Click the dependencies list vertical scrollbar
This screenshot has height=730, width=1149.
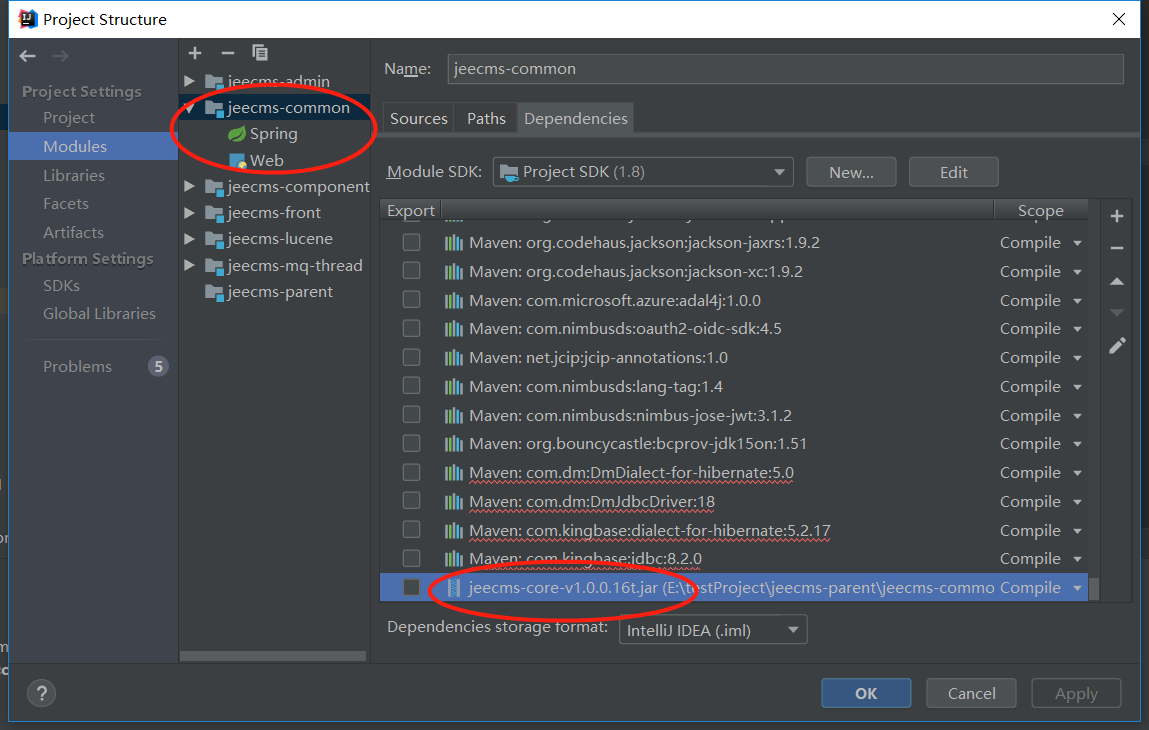pos(1094,589)
